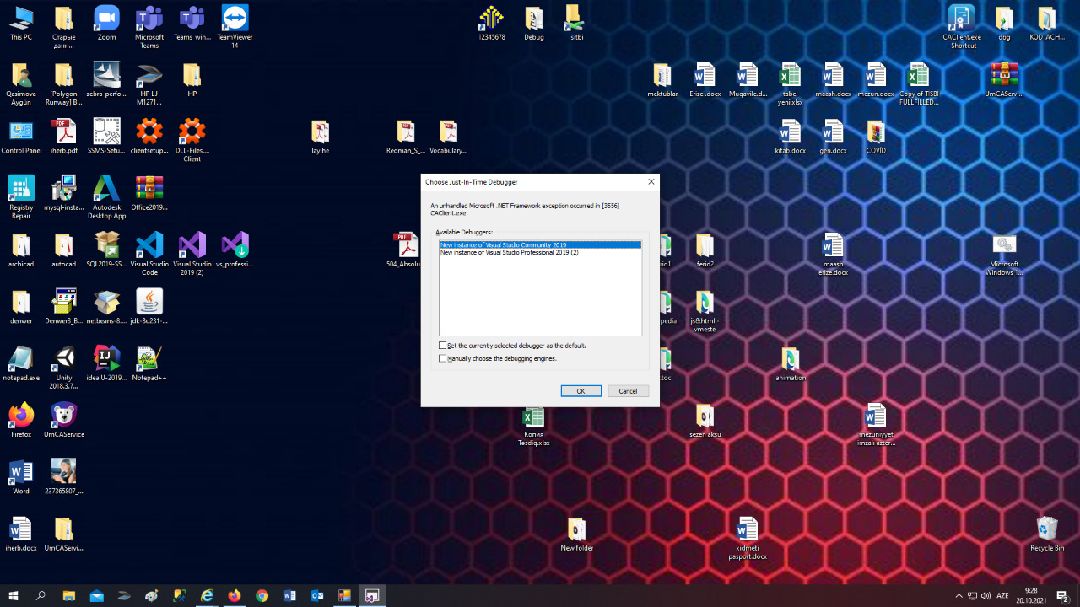Check 'Manually choose the debugging engines' option

tap(444, 358)
